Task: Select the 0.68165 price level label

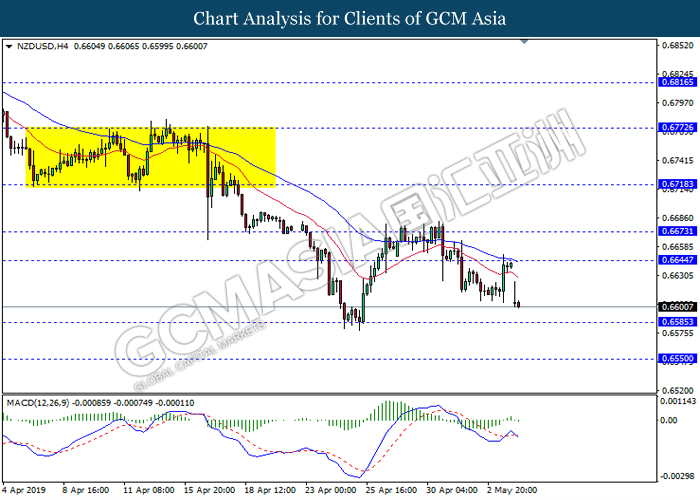Action: point(677,82)
